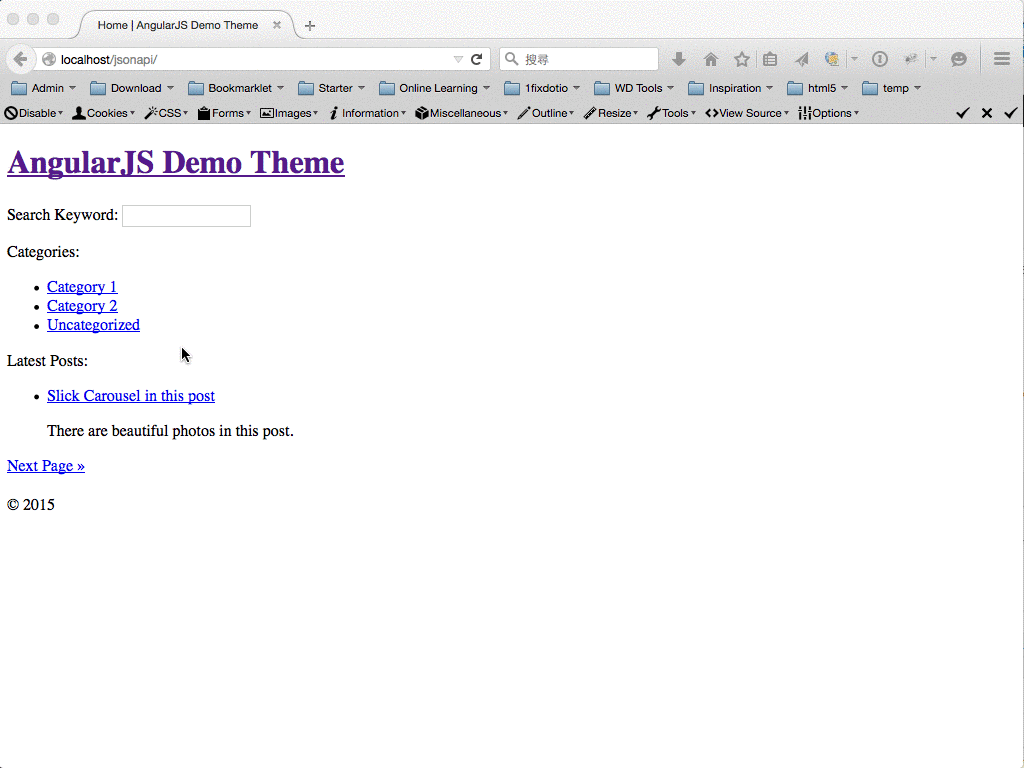Click the colorful globe extension icon
The width and height of the screenshot is (1024, 768).
(831, 59)
